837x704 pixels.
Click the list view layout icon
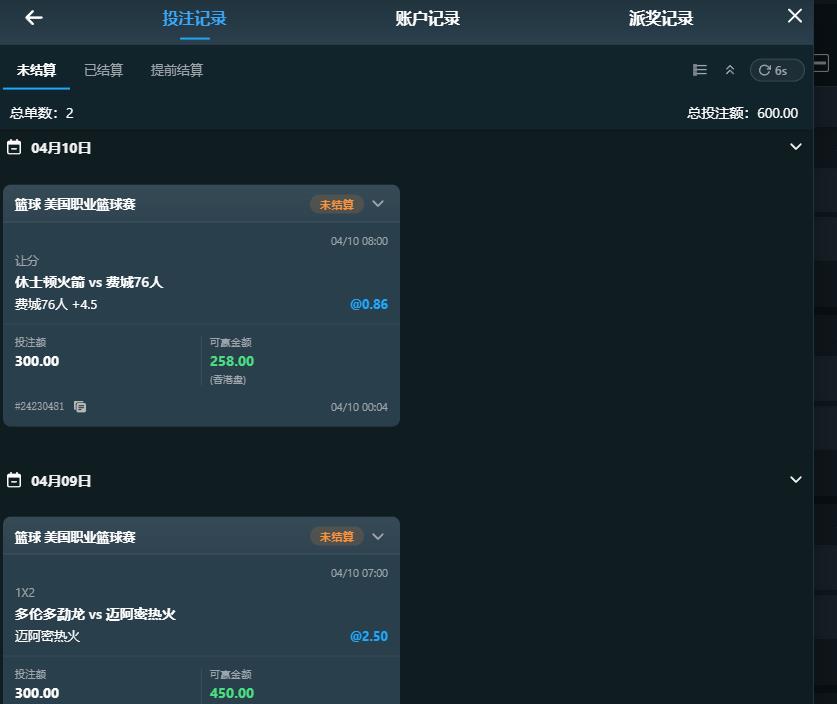click(x=700, y=70)
